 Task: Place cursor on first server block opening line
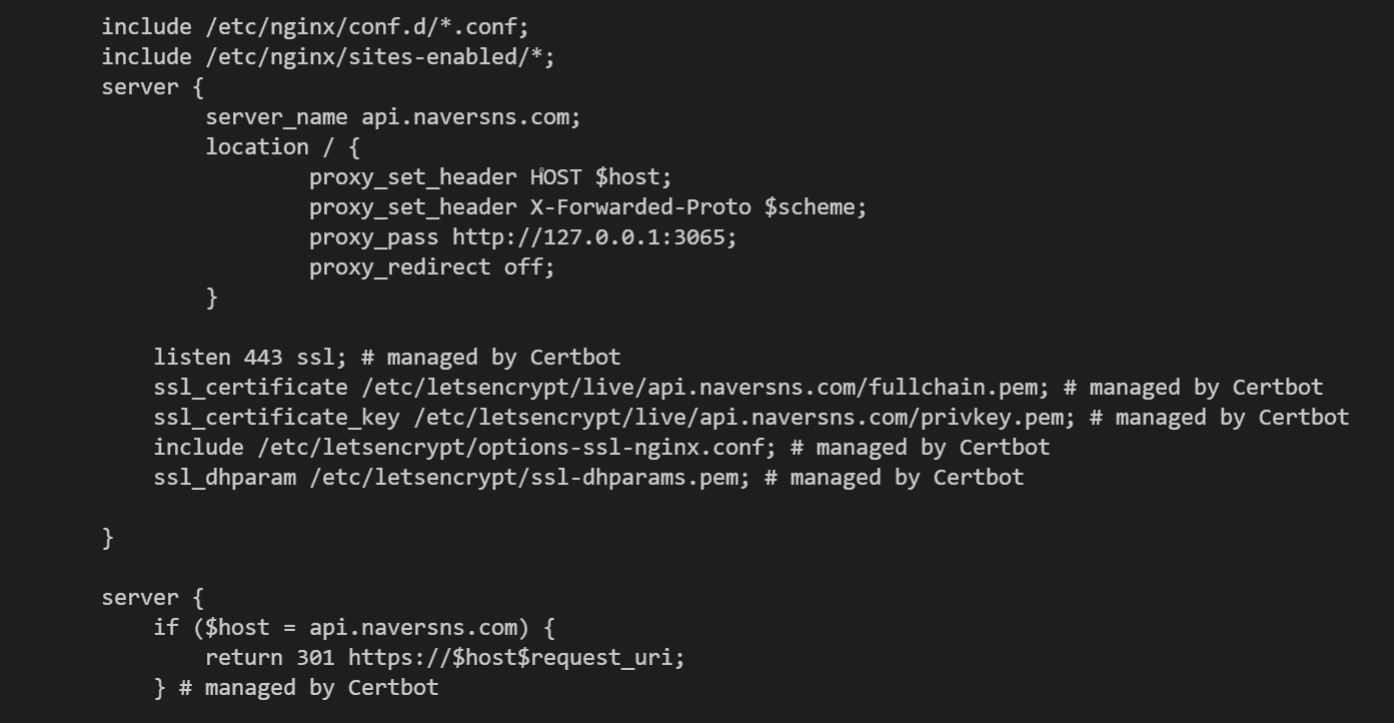point(152,87)
